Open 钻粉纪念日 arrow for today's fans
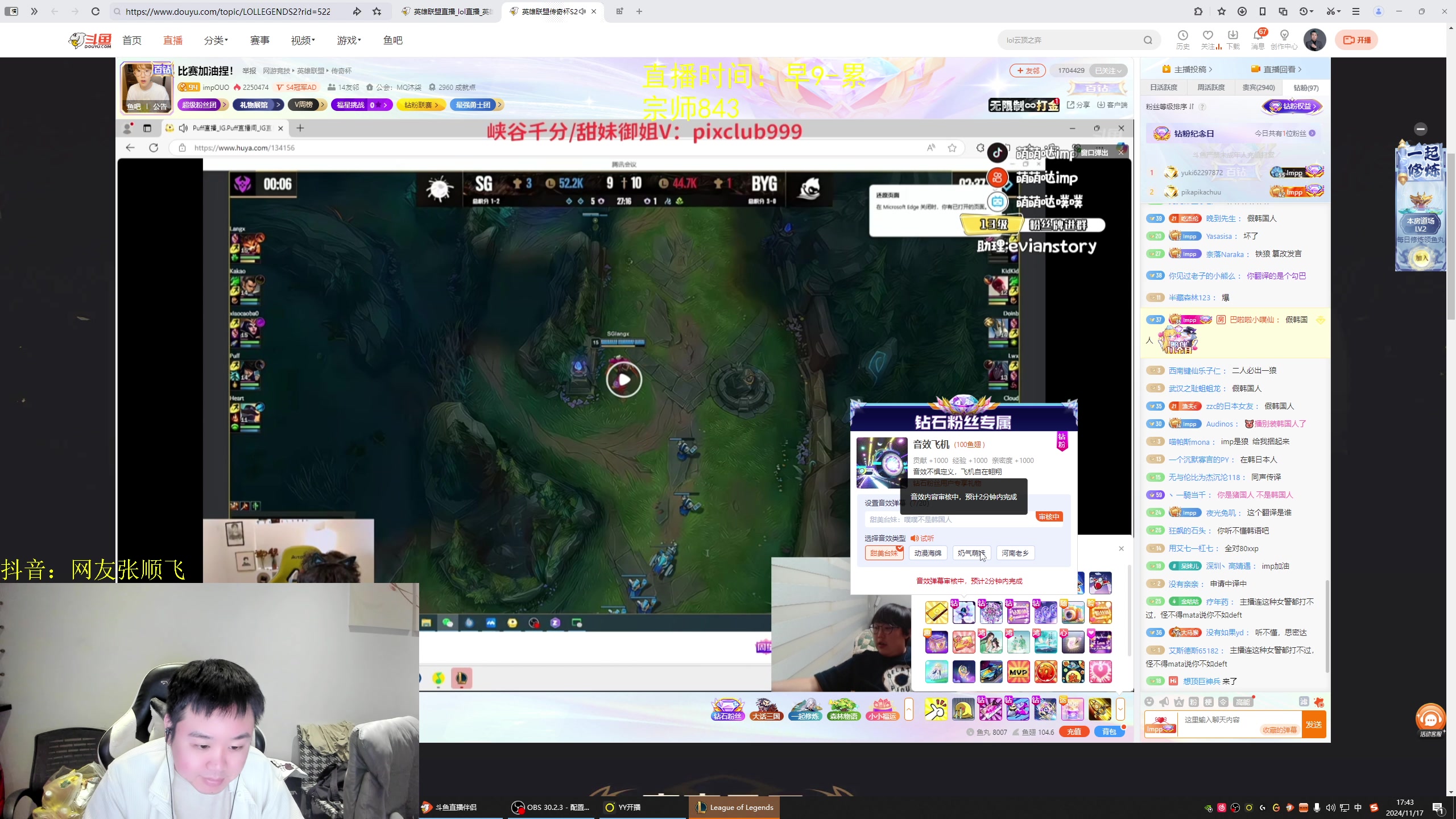 (1312, 134)
